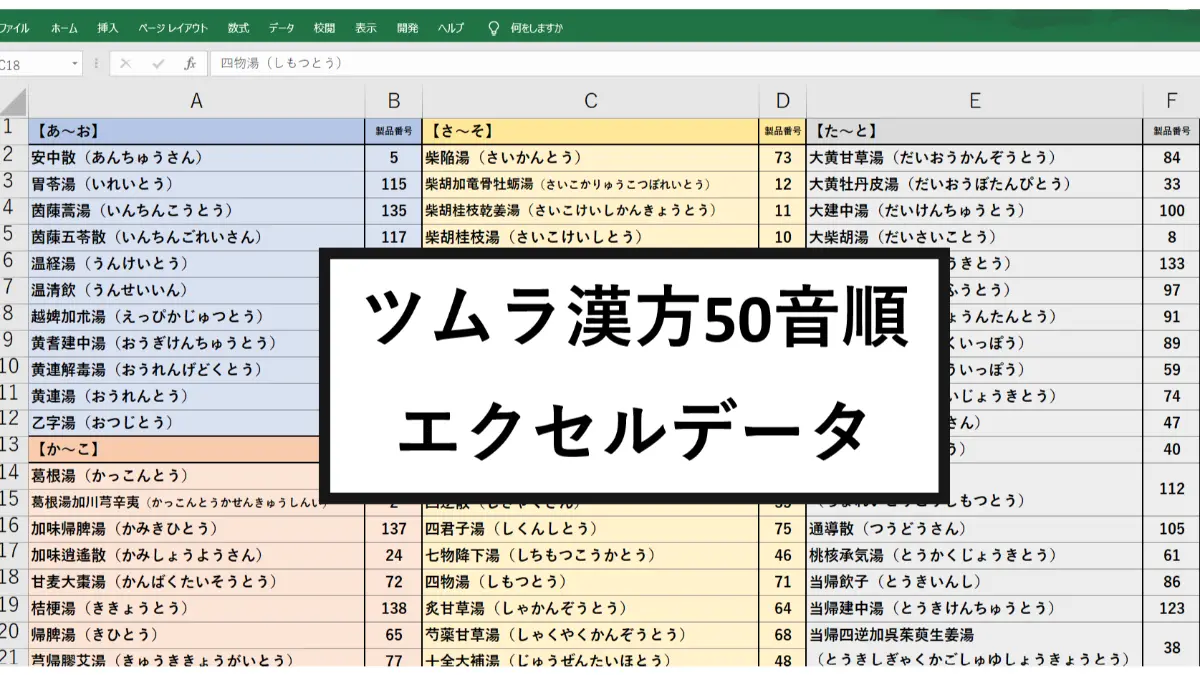Select column D header
1200x675 pixels.
[783, 100]
